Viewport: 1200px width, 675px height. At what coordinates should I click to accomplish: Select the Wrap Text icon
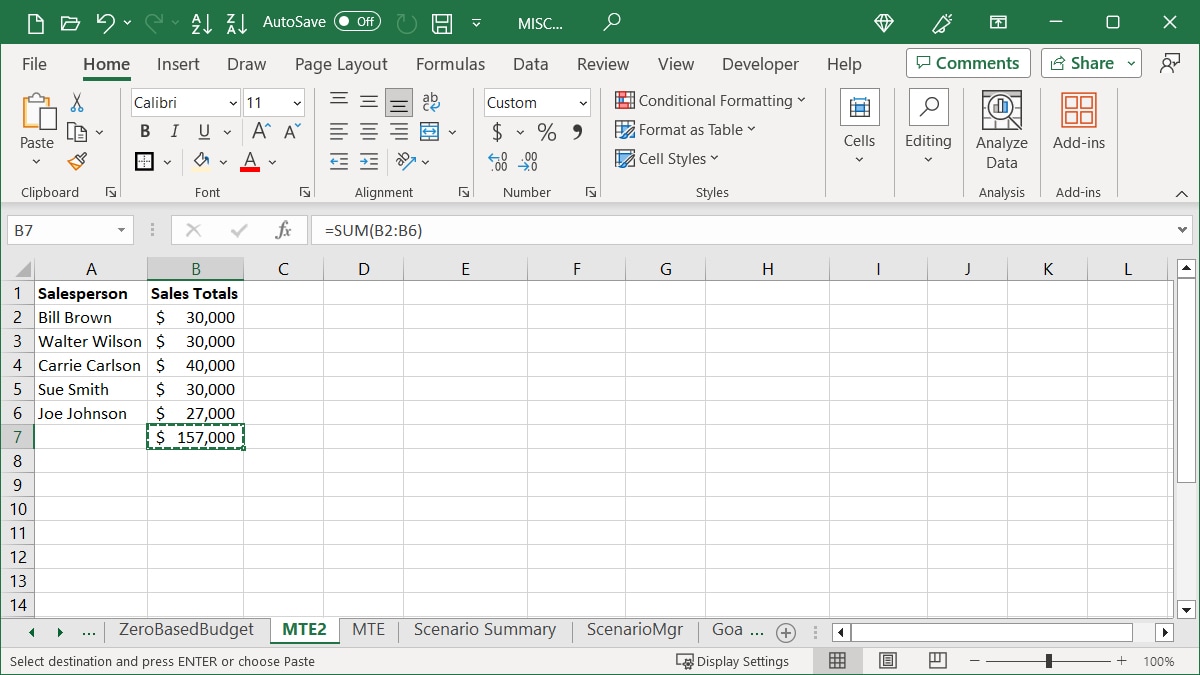[x=429, y=101]
